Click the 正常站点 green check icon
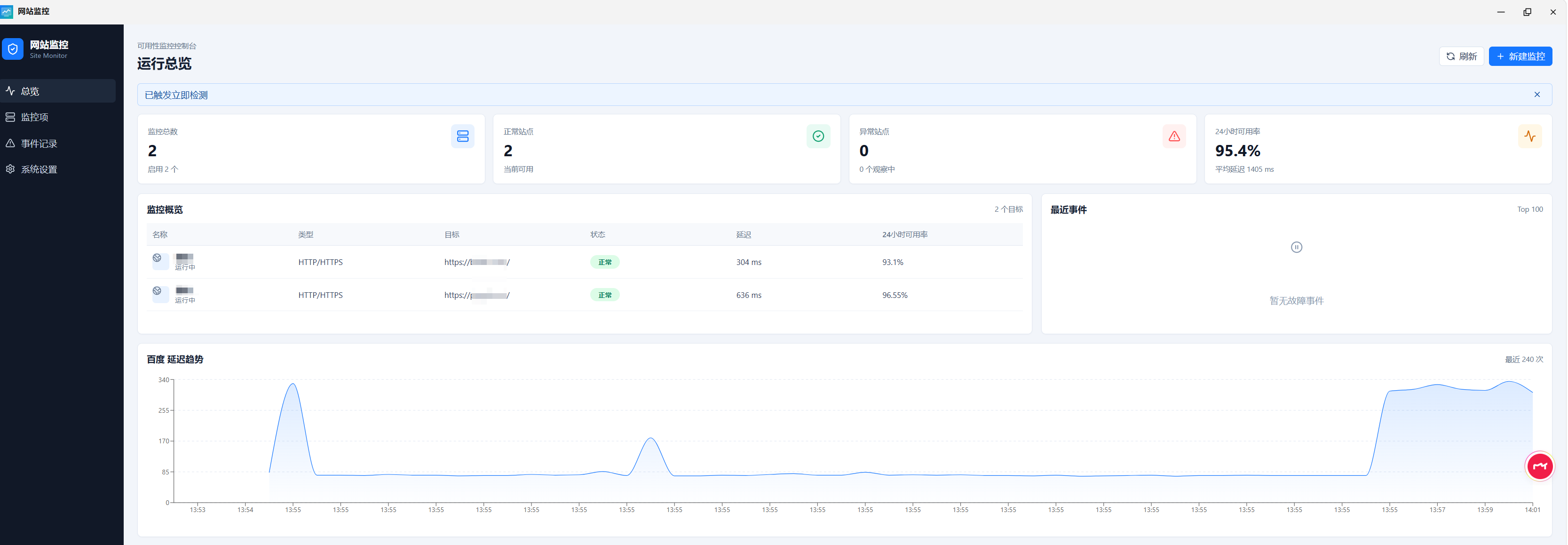 (x=818, y=136)
